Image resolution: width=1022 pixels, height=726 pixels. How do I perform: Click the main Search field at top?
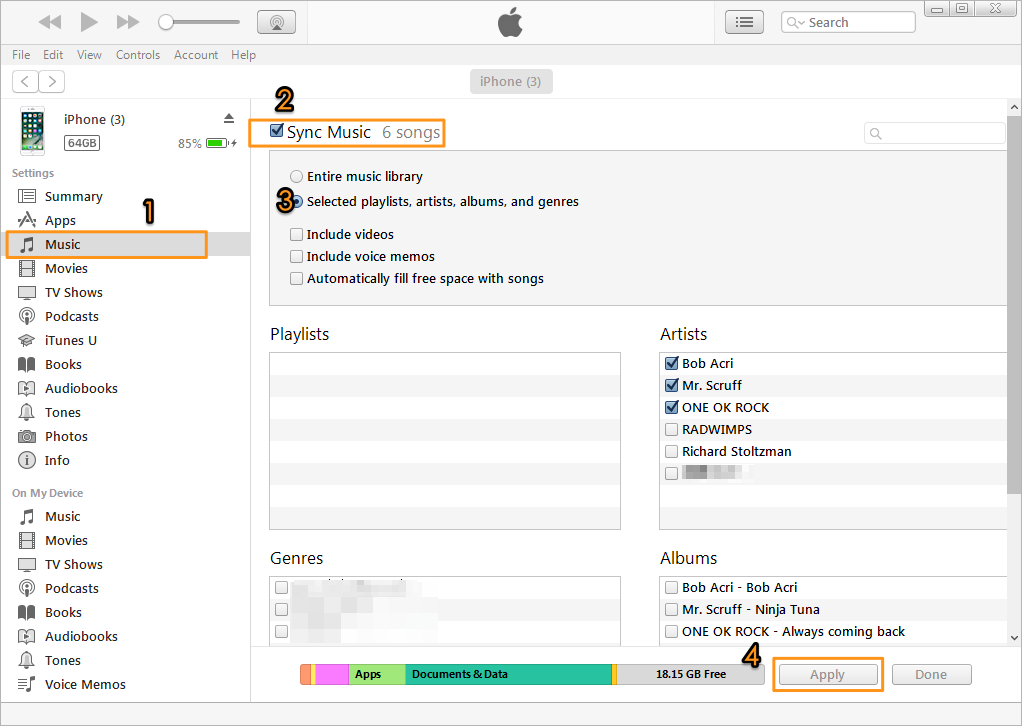click(848, 22)
